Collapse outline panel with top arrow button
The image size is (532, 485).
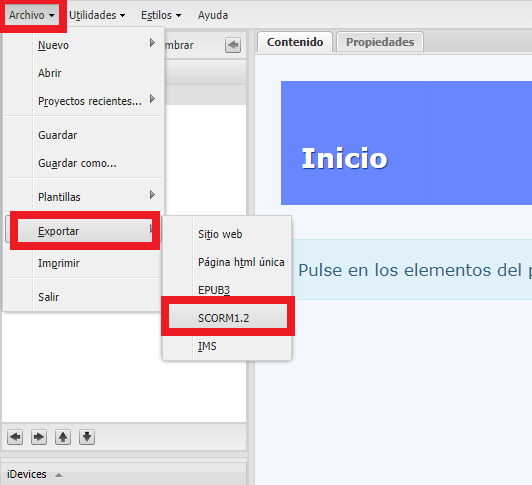tap(233, 45)
